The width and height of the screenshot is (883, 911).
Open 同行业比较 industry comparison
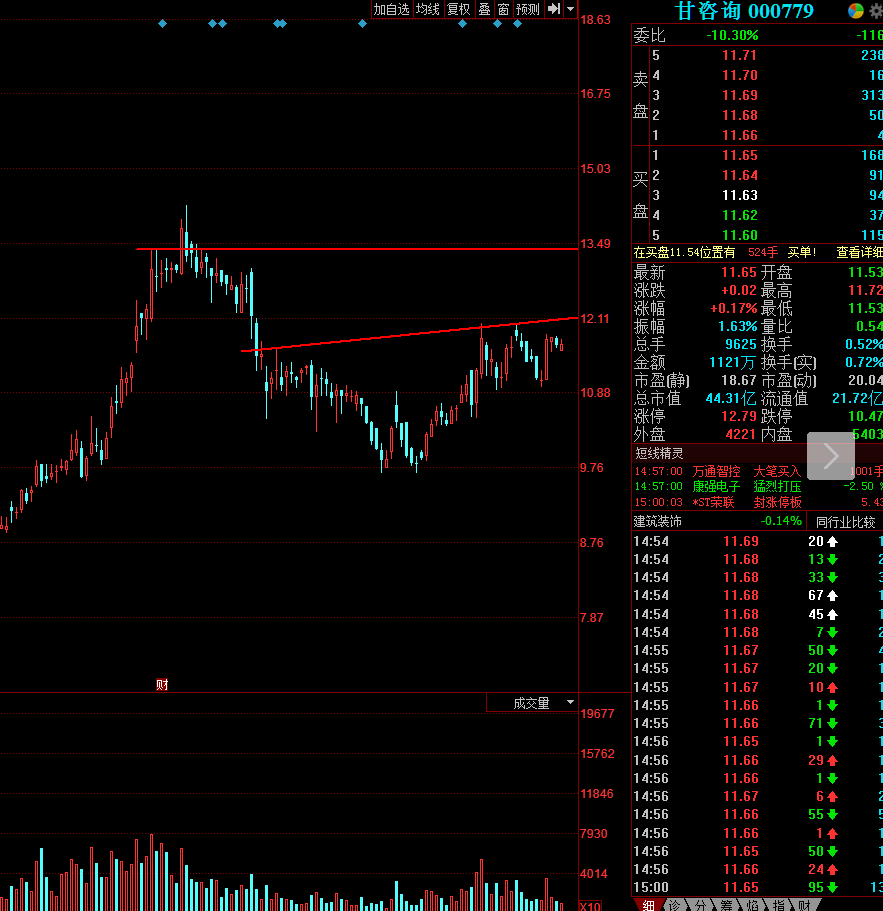845,522
